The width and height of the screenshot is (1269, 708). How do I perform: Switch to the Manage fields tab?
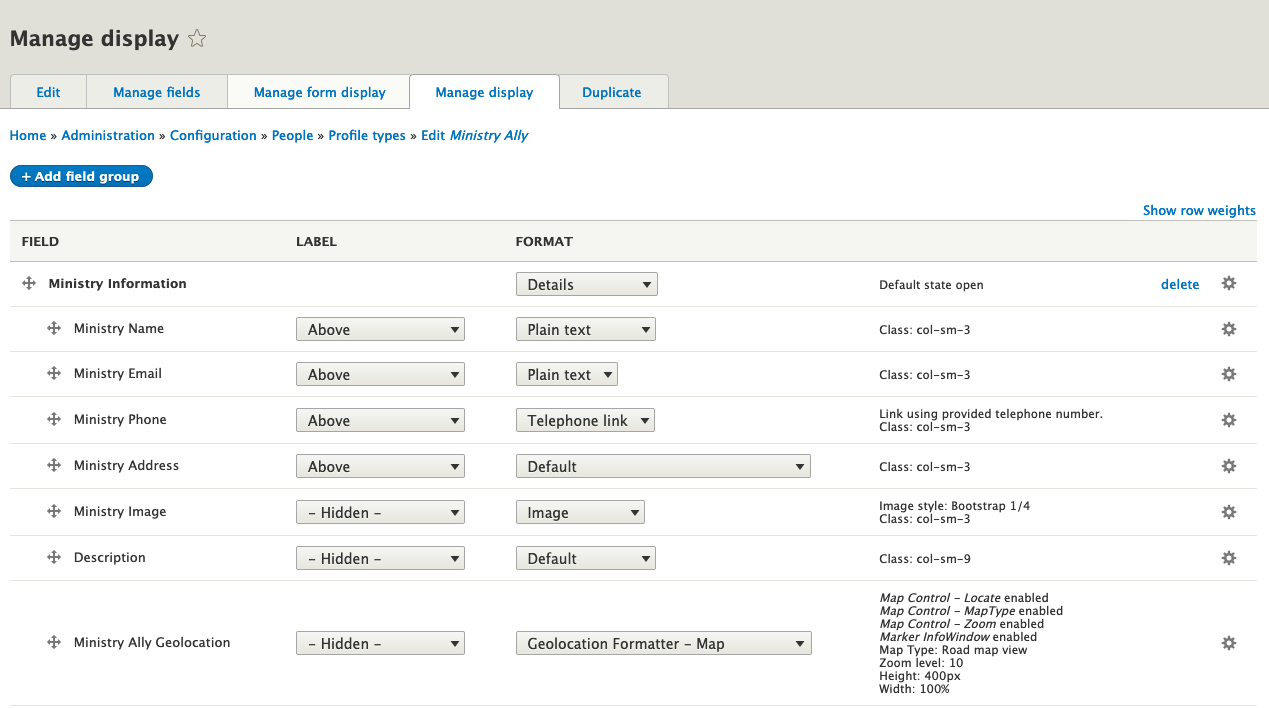(156, 92)
